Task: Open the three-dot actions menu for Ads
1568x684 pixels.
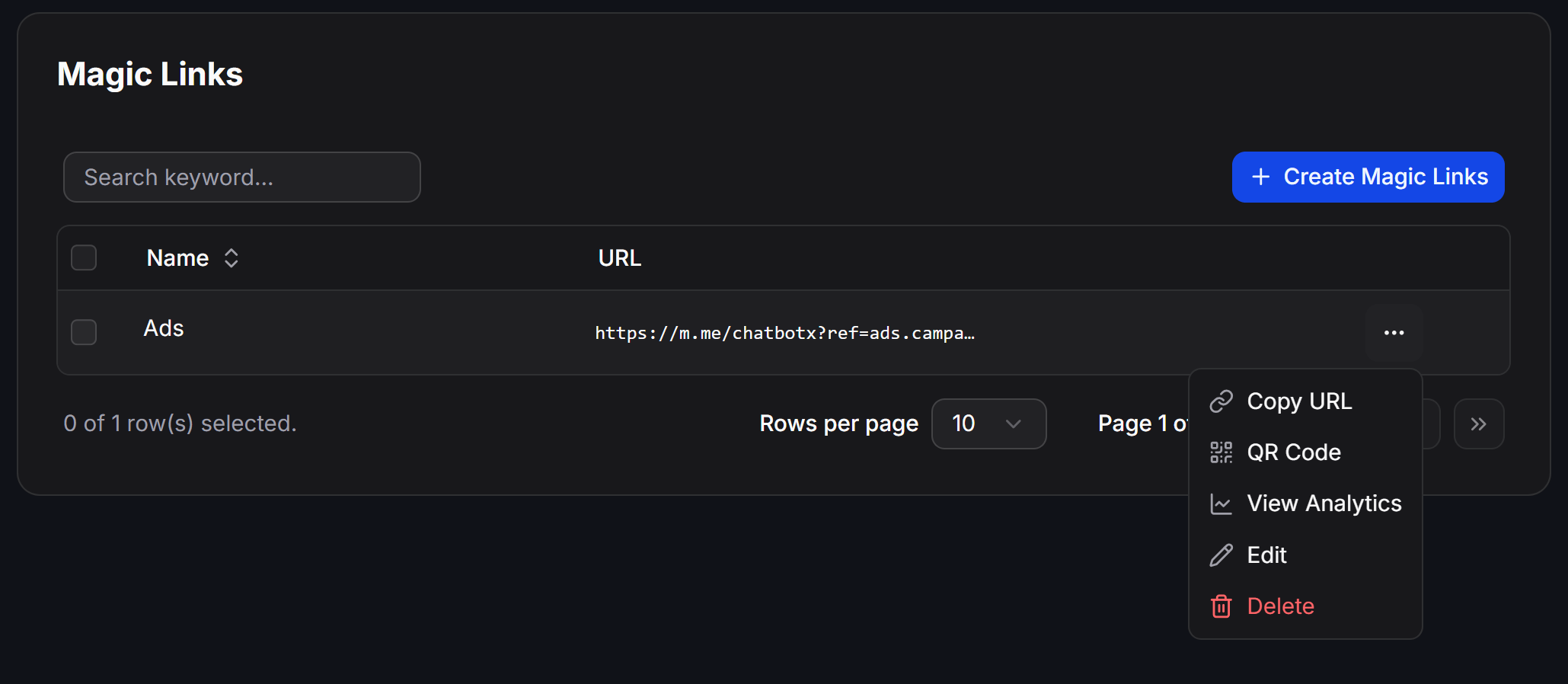Action: pyautogui.click(x=1394, y=333)
